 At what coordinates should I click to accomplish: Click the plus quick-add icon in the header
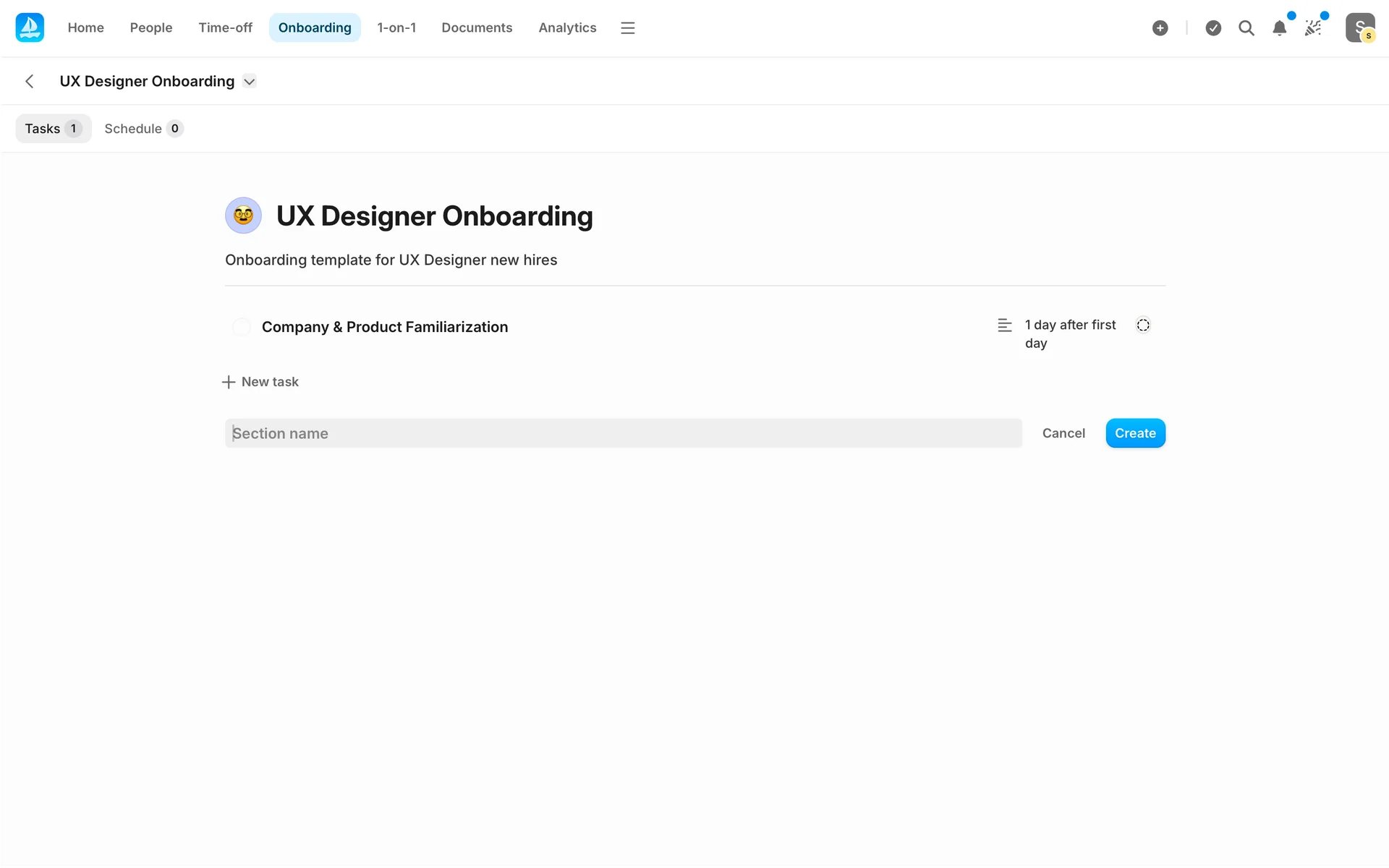(1160, 28)
